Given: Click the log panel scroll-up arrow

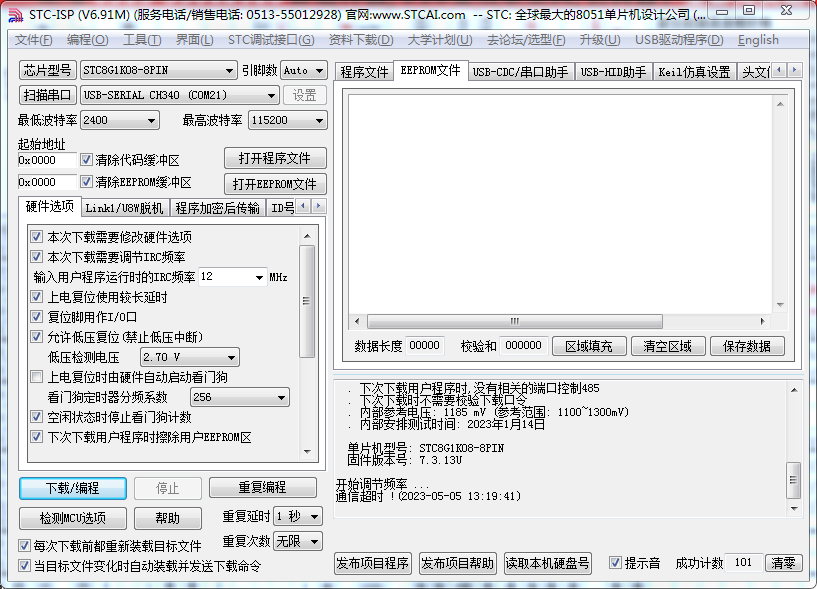Looking at the screenshot, I should tap(794, 390).
